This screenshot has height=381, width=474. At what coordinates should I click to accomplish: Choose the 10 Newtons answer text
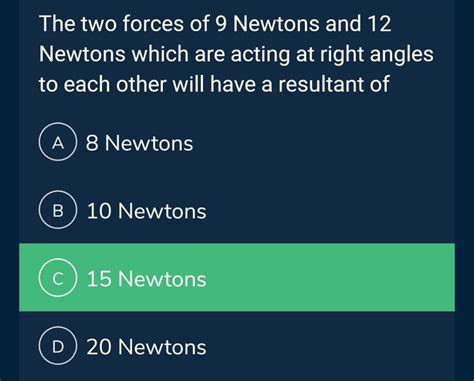(146, 211)
